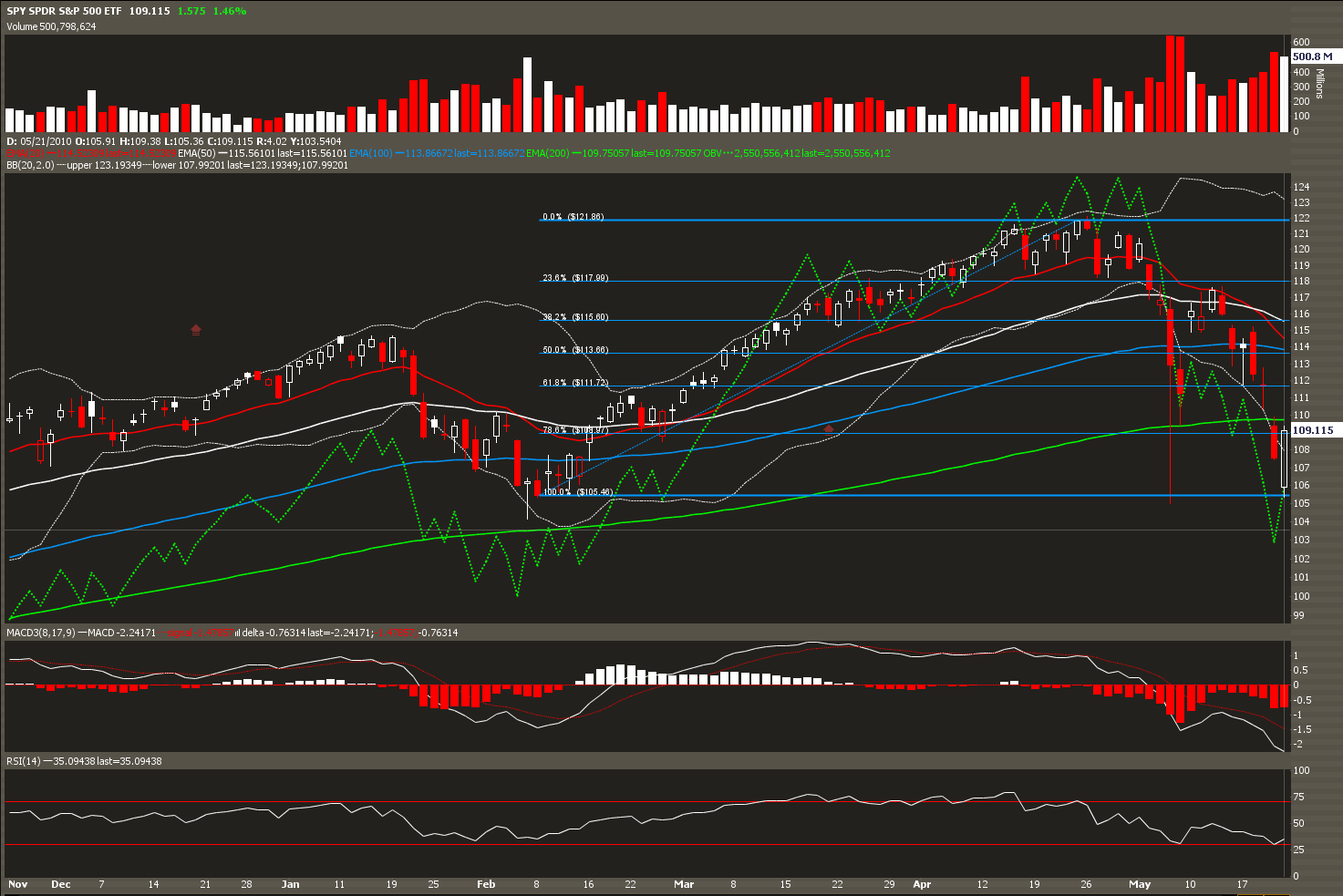
Task: Click the last white candlestick on the chart
Action: [x=1284, y=459]
